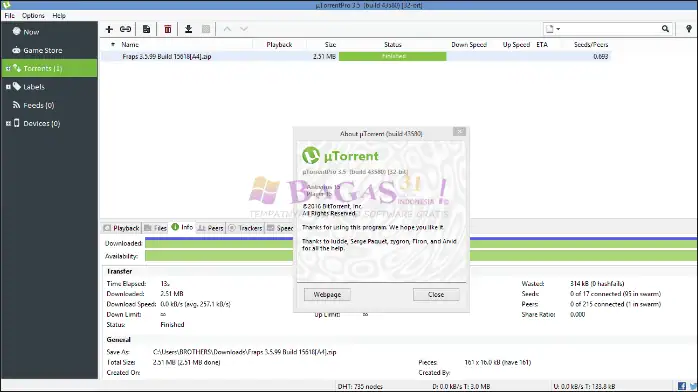Viewport: 698px width, 392px height.
Task: Expand the Devices tree node
Action: pyautogui.click(x=8, y=123)
